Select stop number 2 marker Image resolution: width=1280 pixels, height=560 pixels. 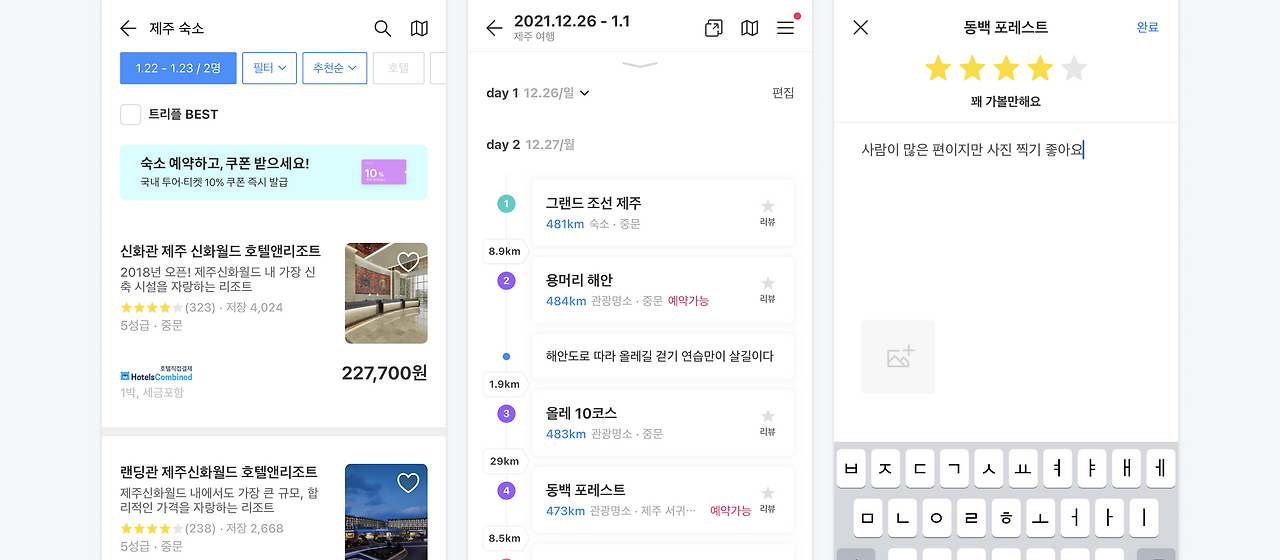[506, 281]
